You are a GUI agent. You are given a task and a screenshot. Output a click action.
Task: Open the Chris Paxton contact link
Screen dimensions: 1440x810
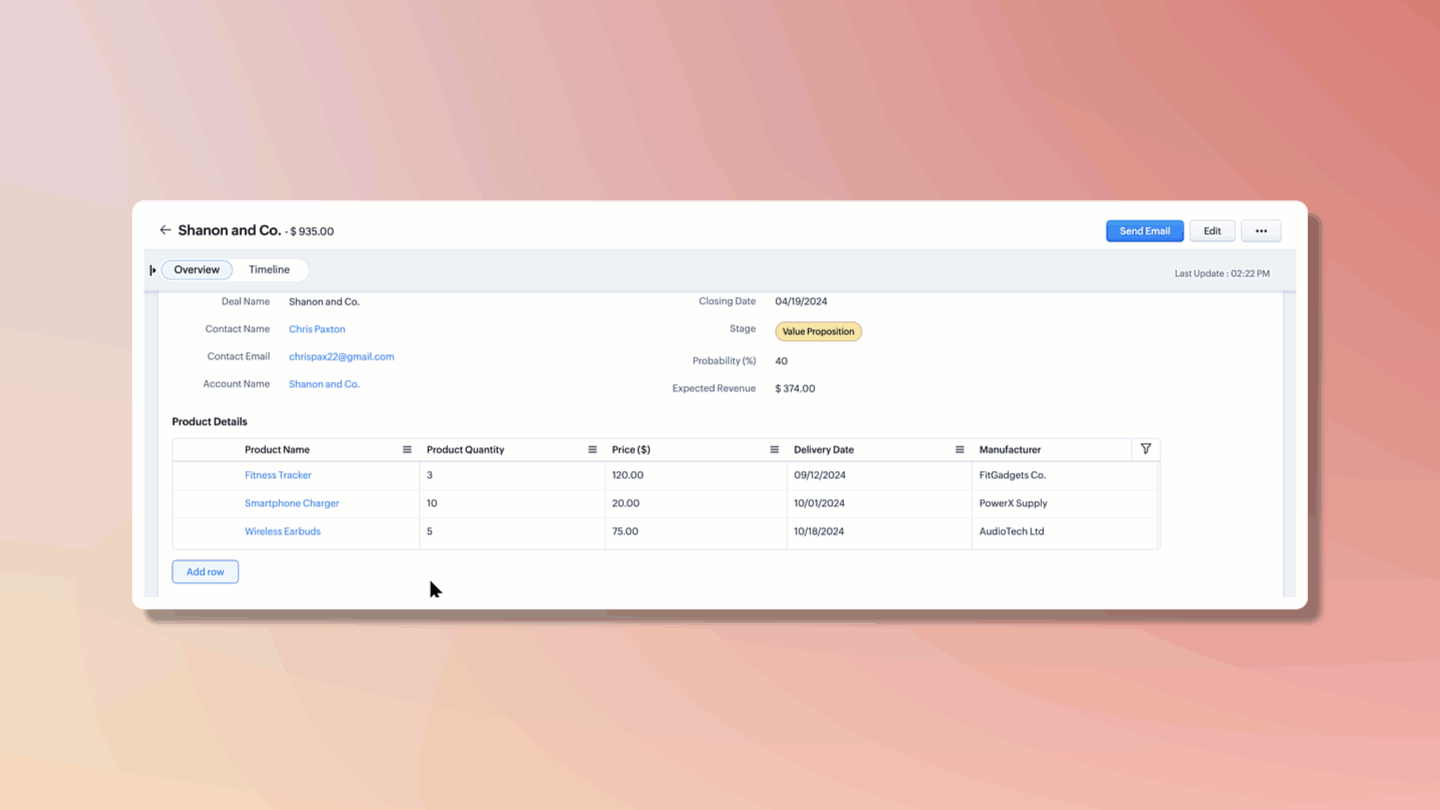coord(317,329)
